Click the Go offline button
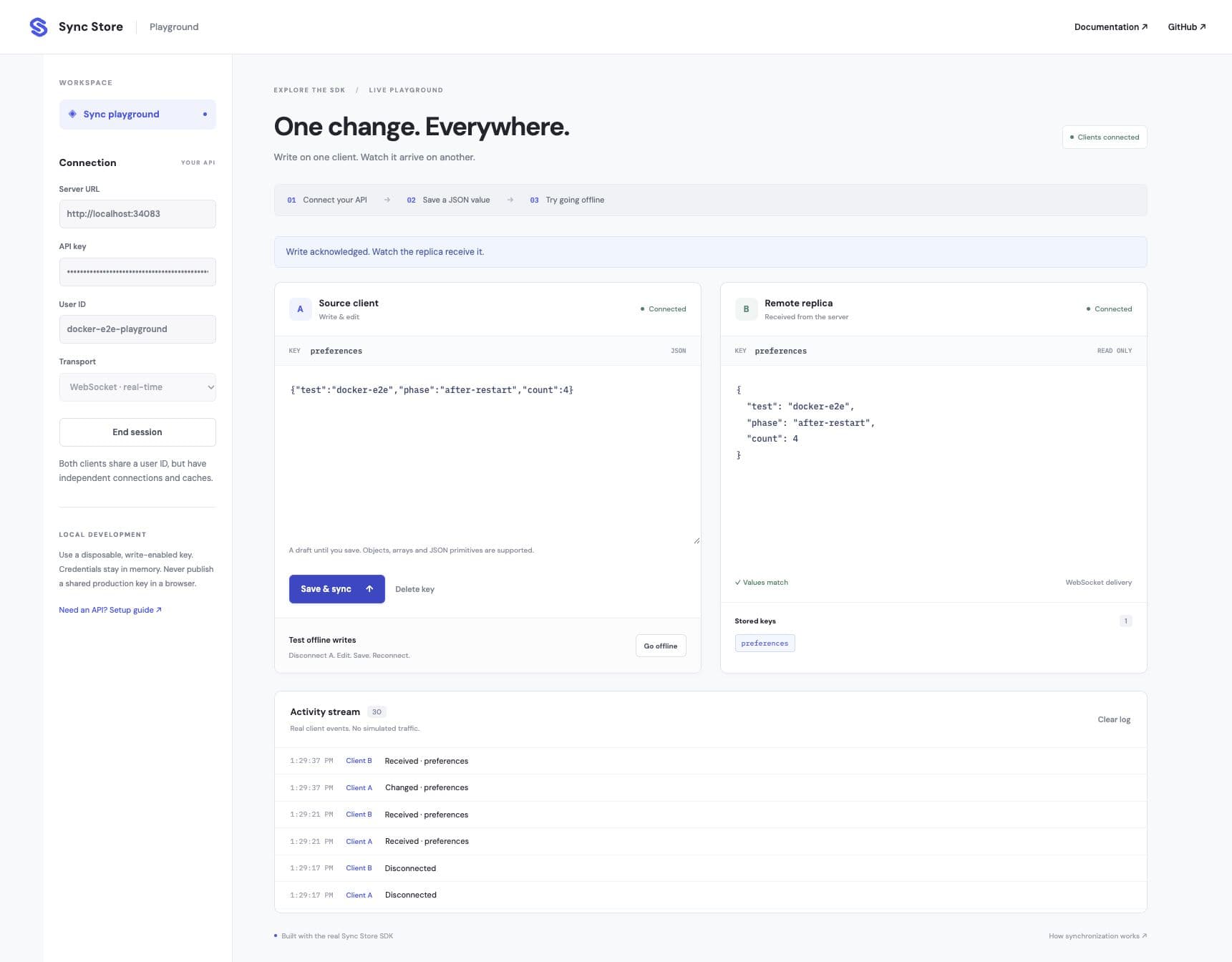This screenshot has width=1232, height=962. (661, 646)
